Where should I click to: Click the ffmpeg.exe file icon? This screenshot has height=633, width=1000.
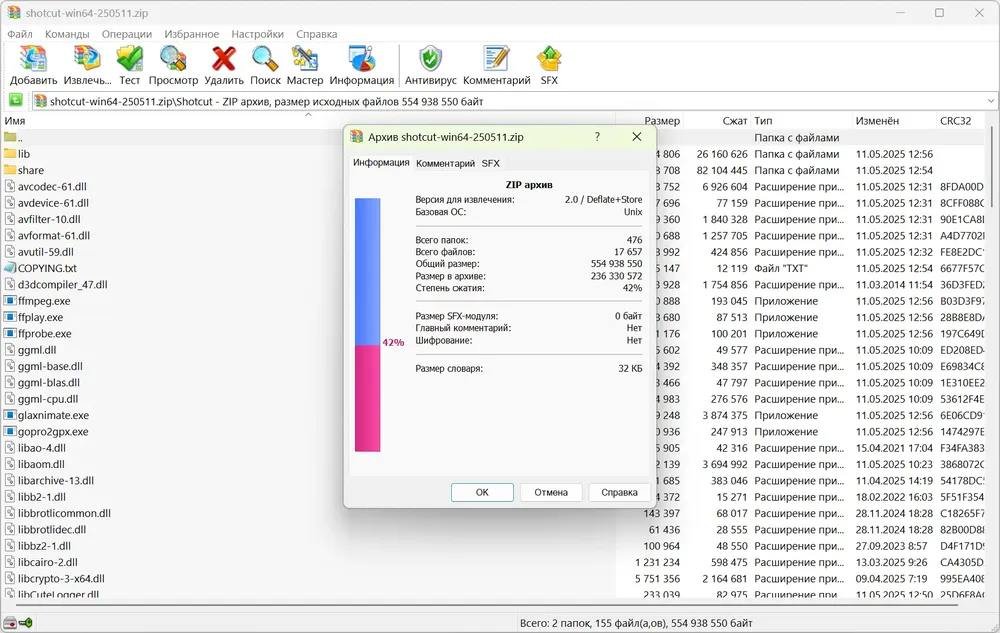[10, 301]
